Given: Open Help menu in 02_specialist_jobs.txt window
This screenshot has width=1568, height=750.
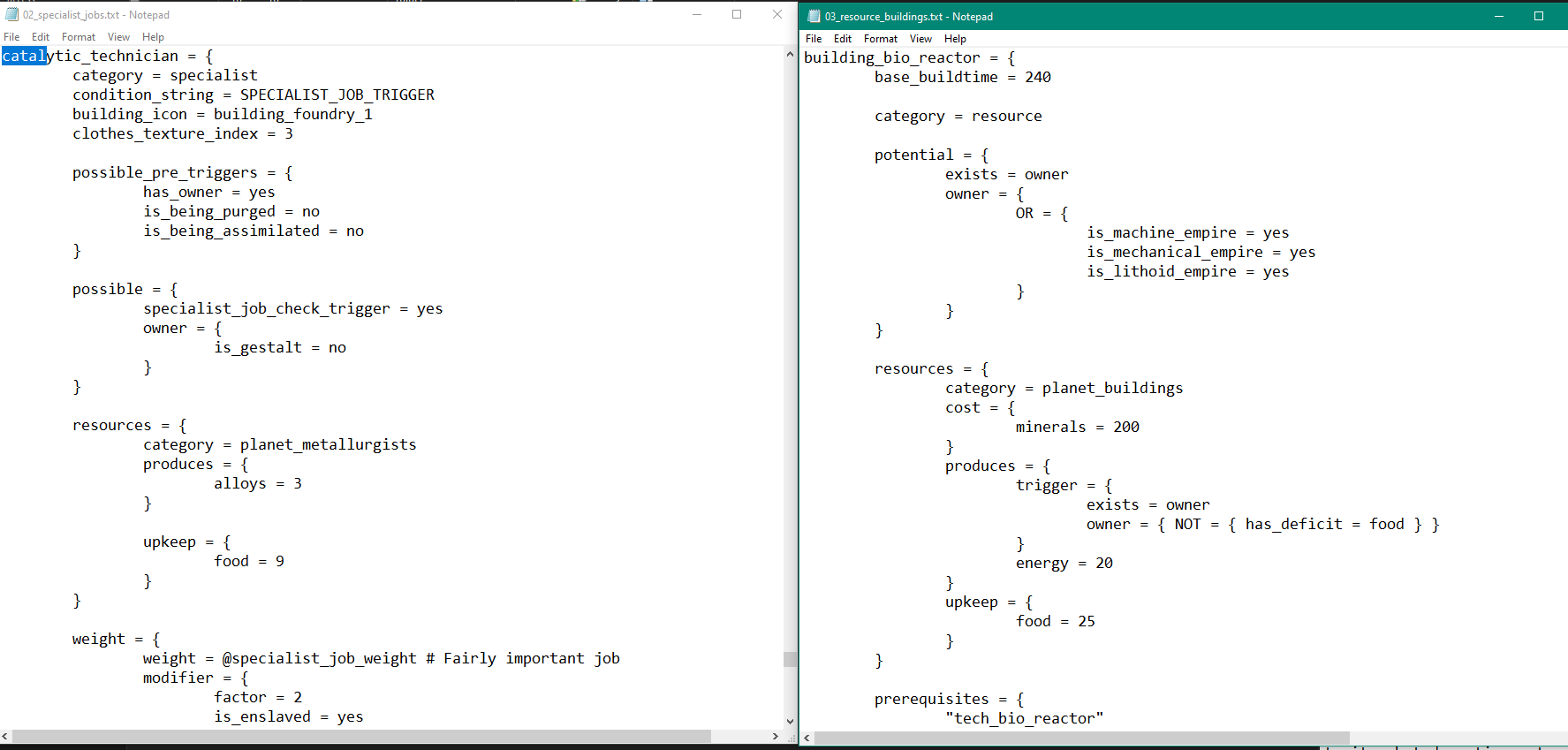Looking at the screenshot, I should tap(153, 37).
